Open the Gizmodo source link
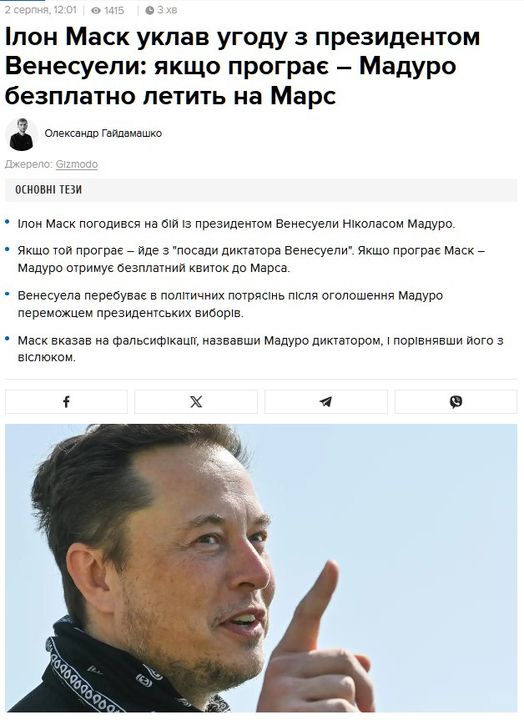 [x=77, y=164]
